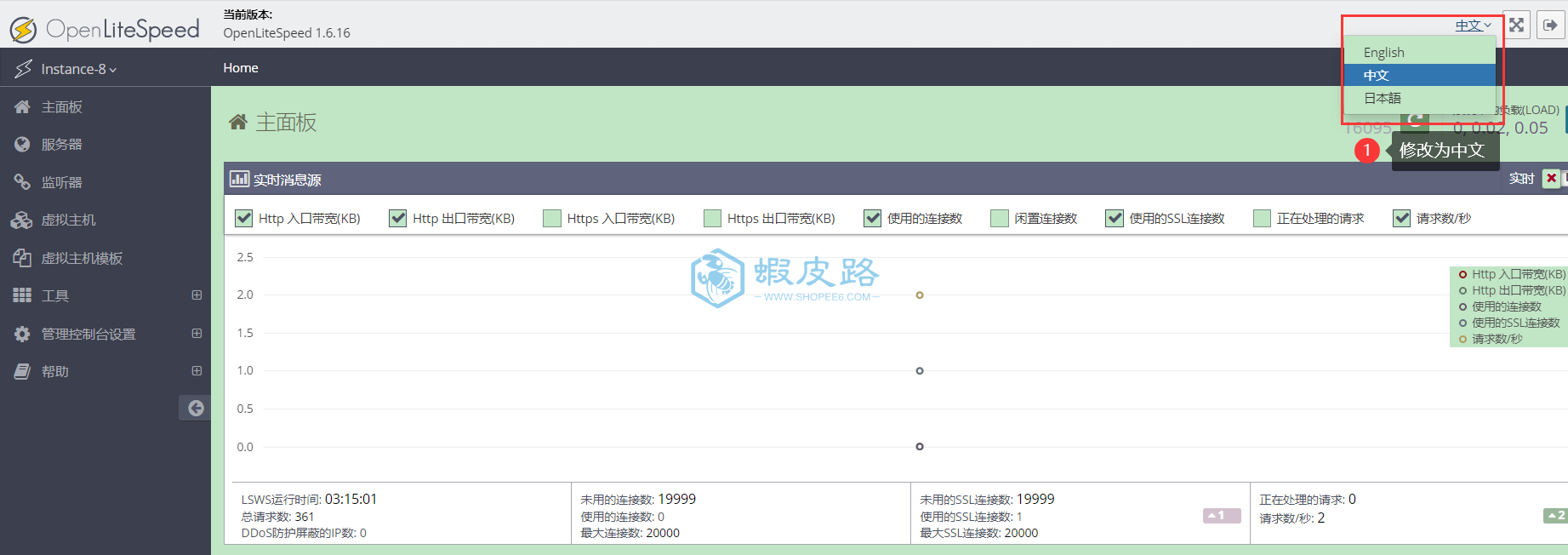
Task: Open 服务器 via its globe icon
Action: tap(22, 144)
